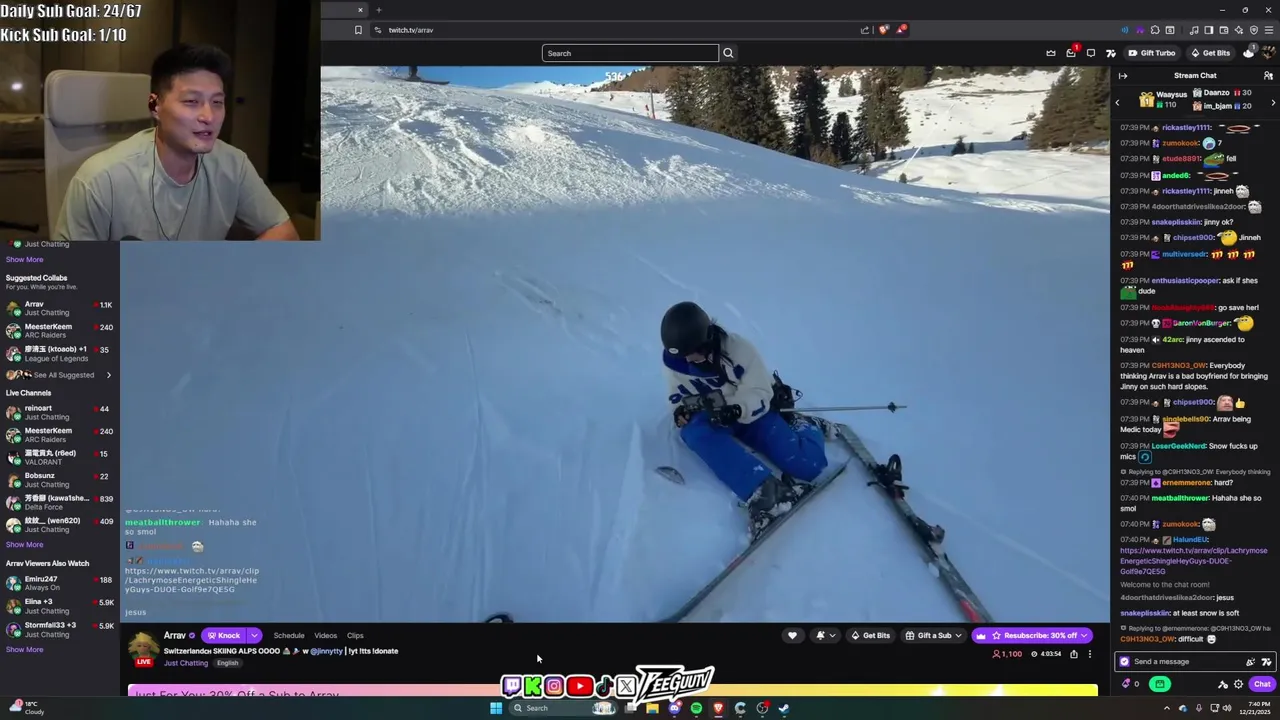Viewport: 1280px width, 720px height.
Task: Click the share icon in the address bar
Action: [x=865, y=30]
